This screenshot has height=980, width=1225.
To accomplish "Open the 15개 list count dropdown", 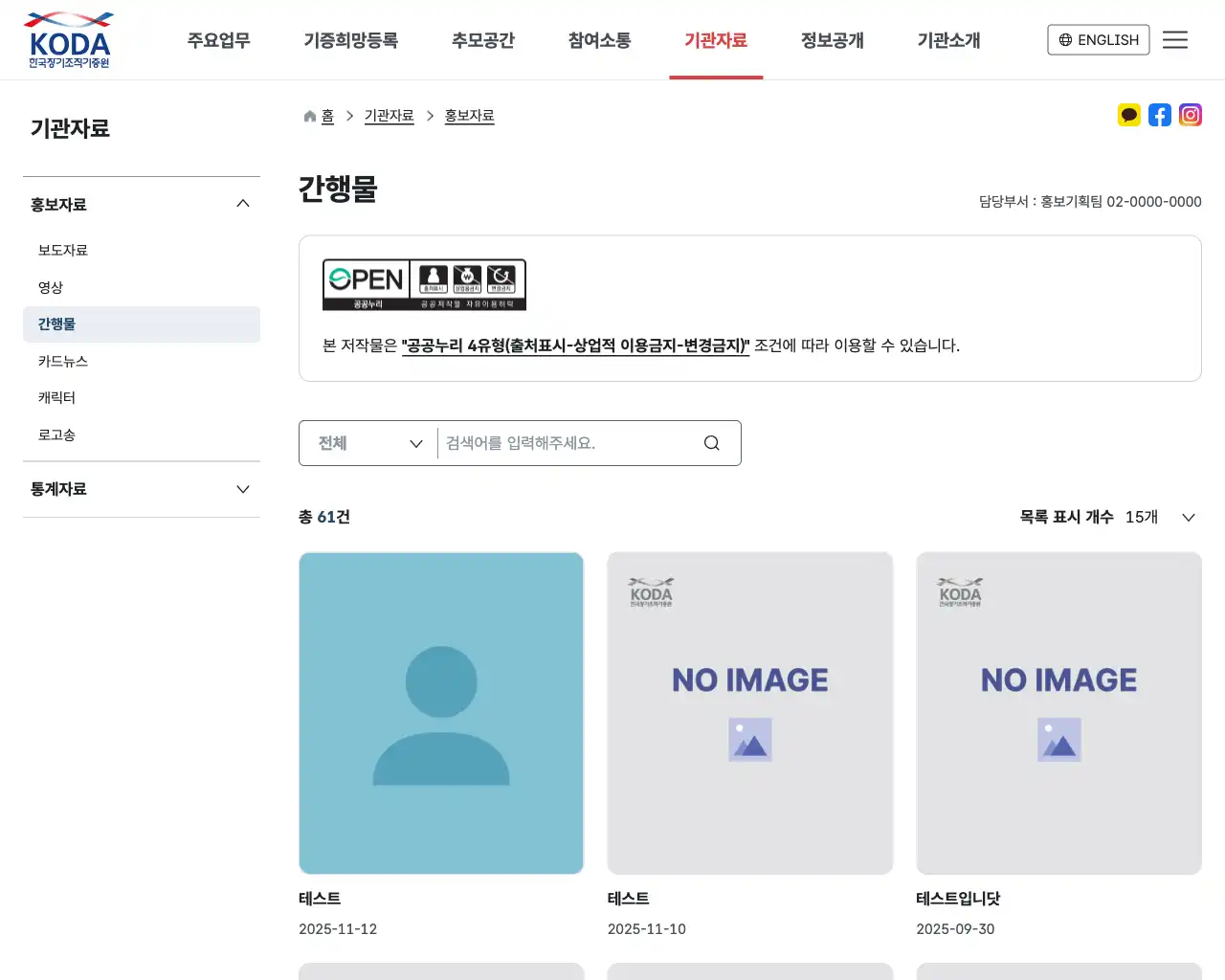I will click(1158, 517).
